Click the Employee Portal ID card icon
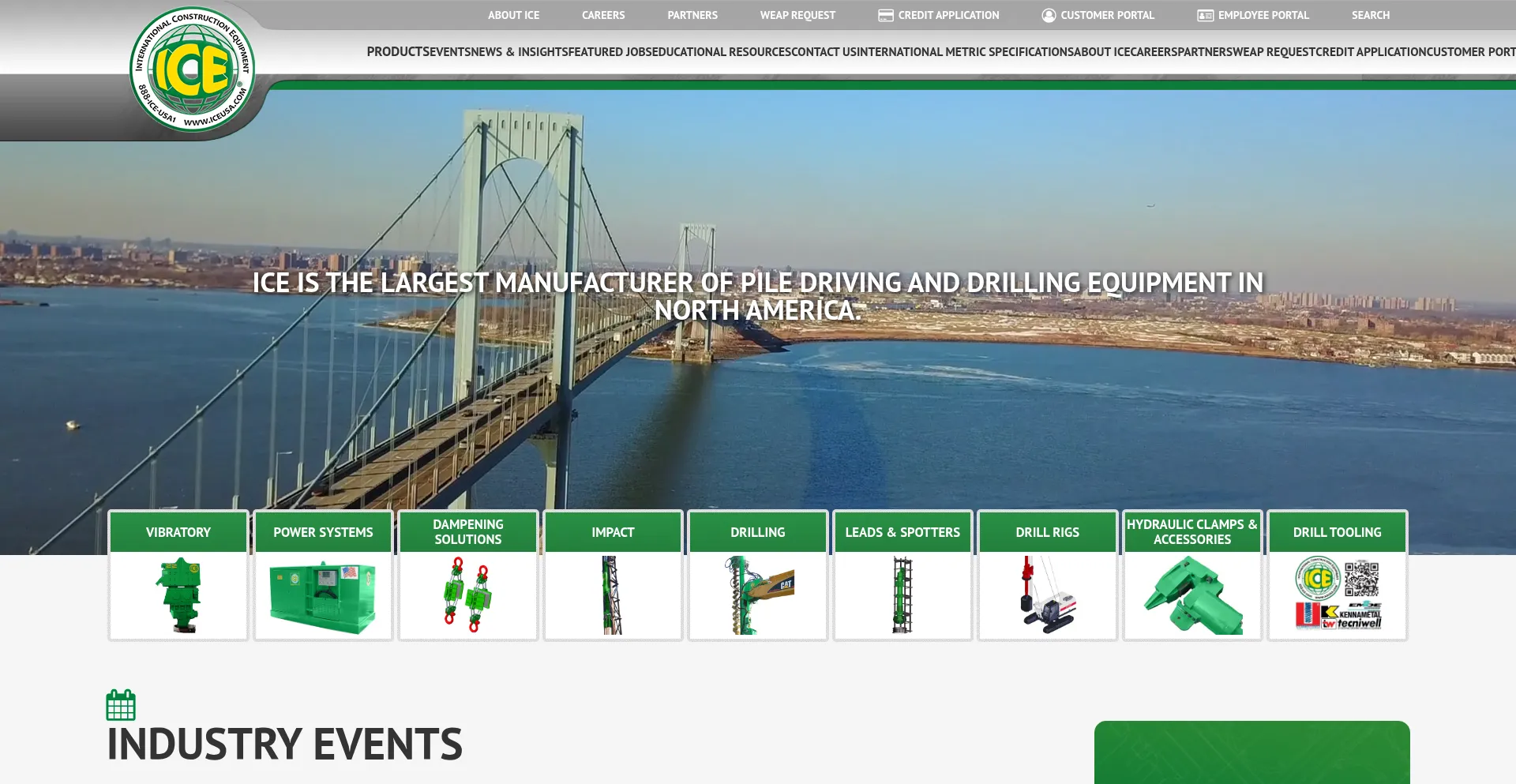 point(1205,16)
